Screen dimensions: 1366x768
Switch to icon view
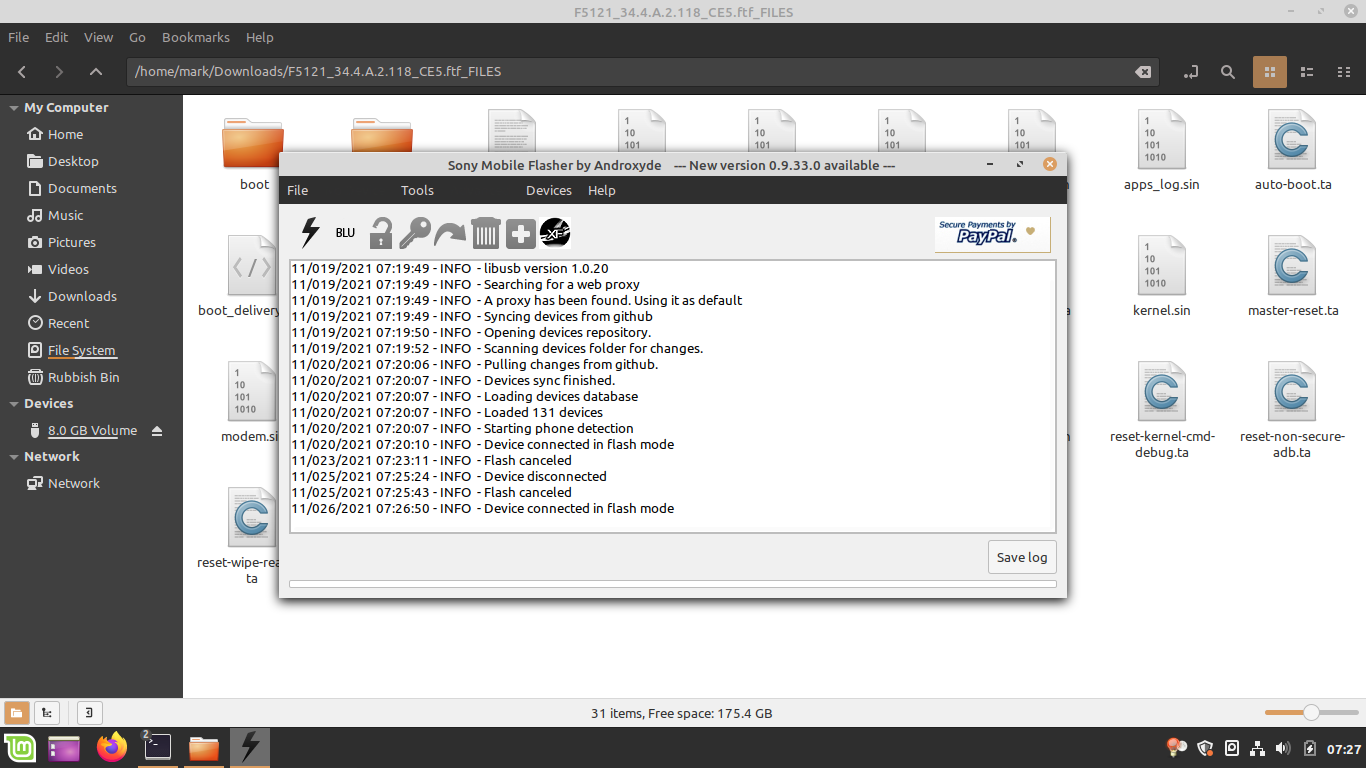tap(1270, 72)
